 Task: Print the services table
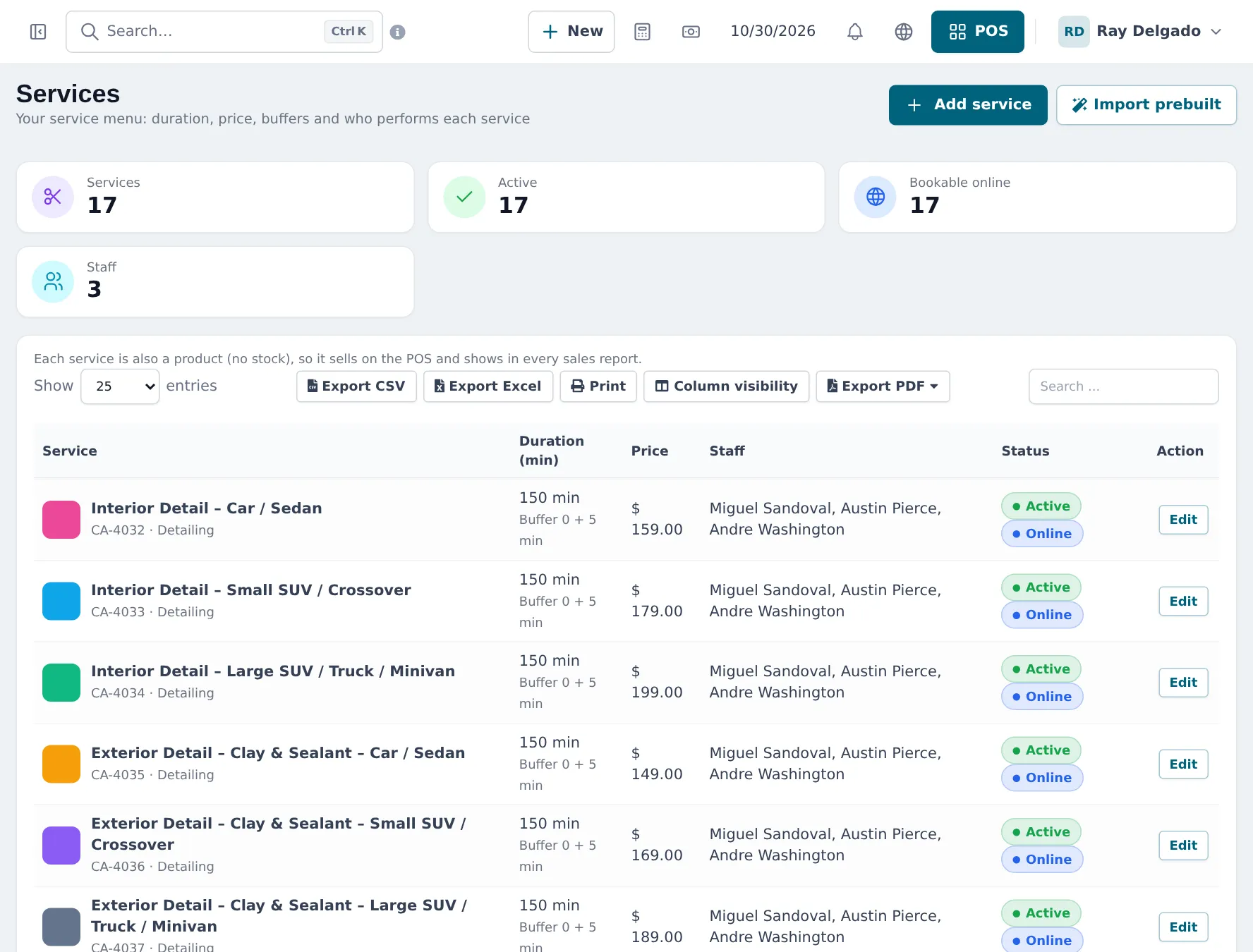click(598, 386)
